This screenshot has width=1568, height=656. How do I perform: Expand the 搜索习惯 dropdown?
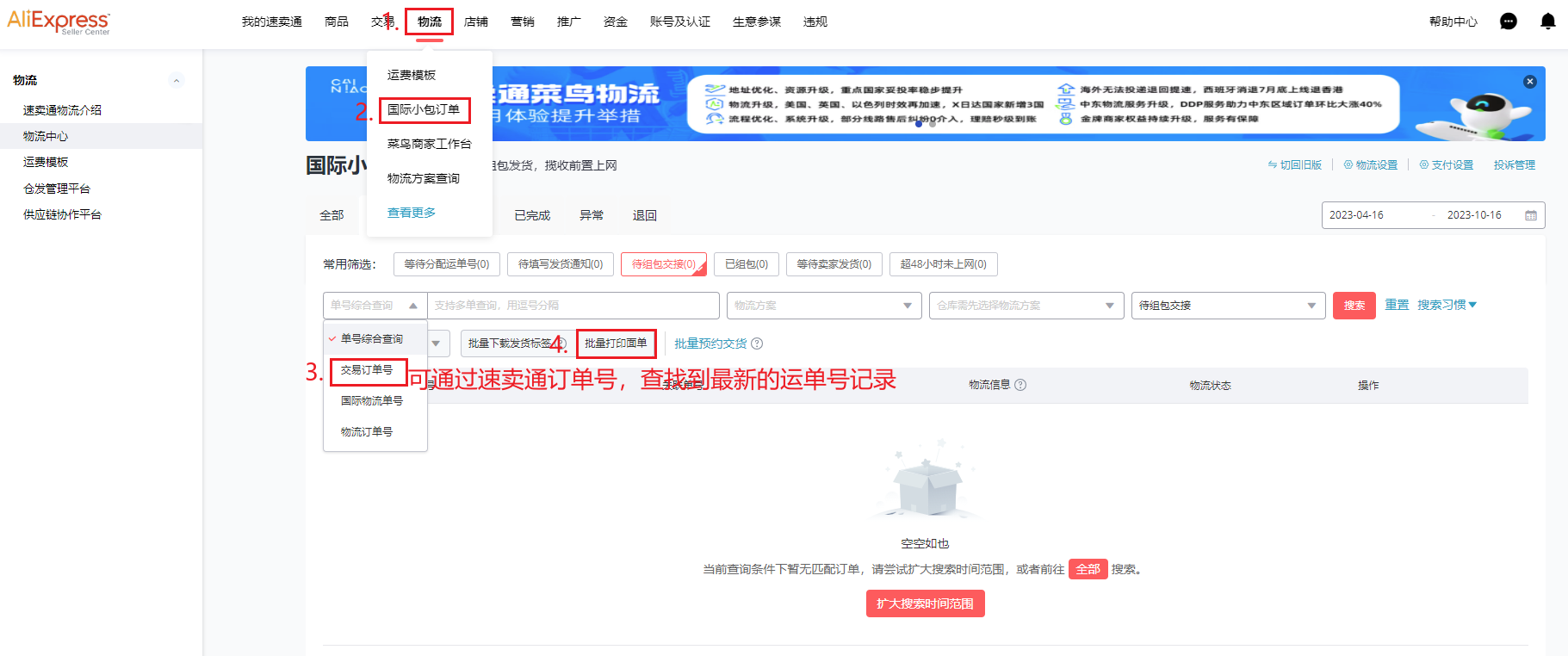(1447, 305)
